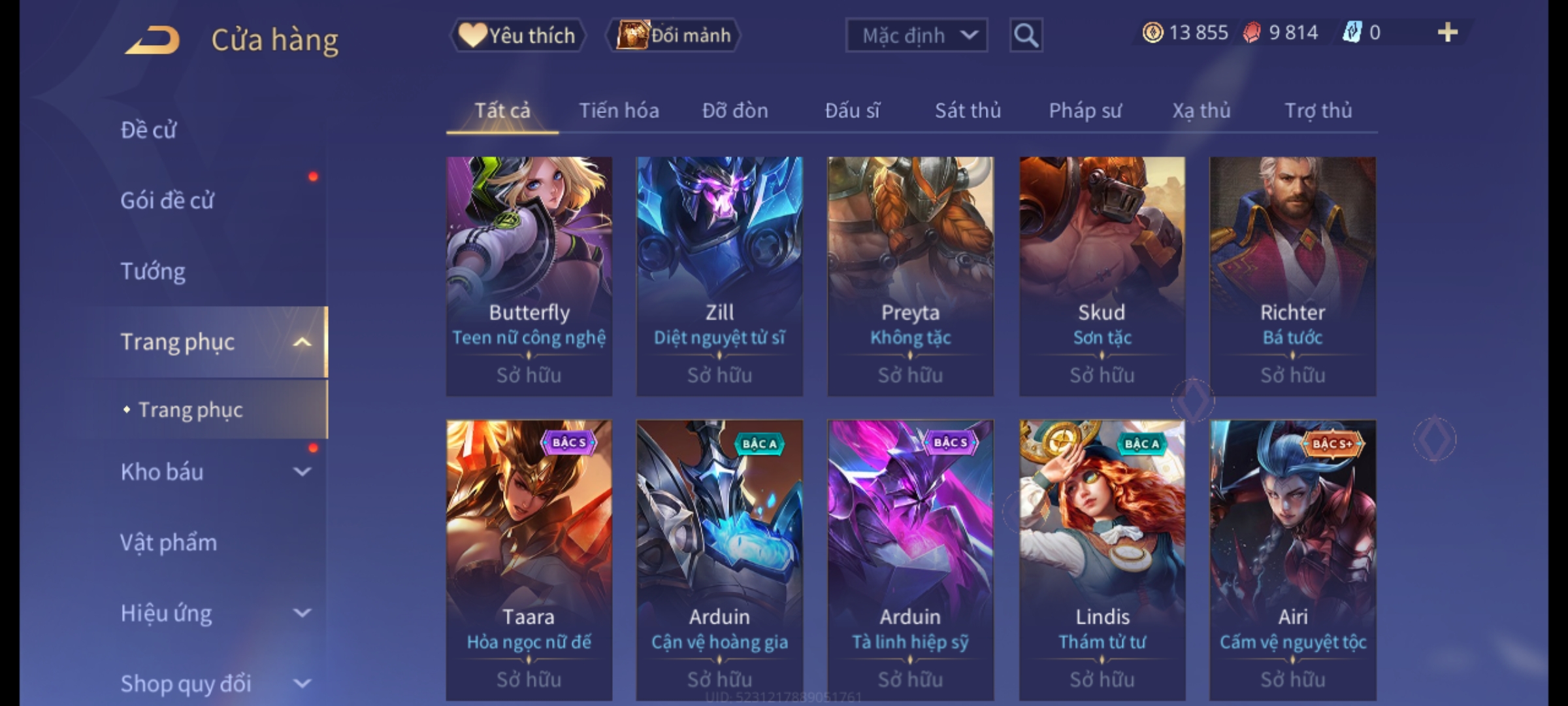1568x706 pixels.
Task: Expand the Kho báu sidebar section
Action: 302,471
